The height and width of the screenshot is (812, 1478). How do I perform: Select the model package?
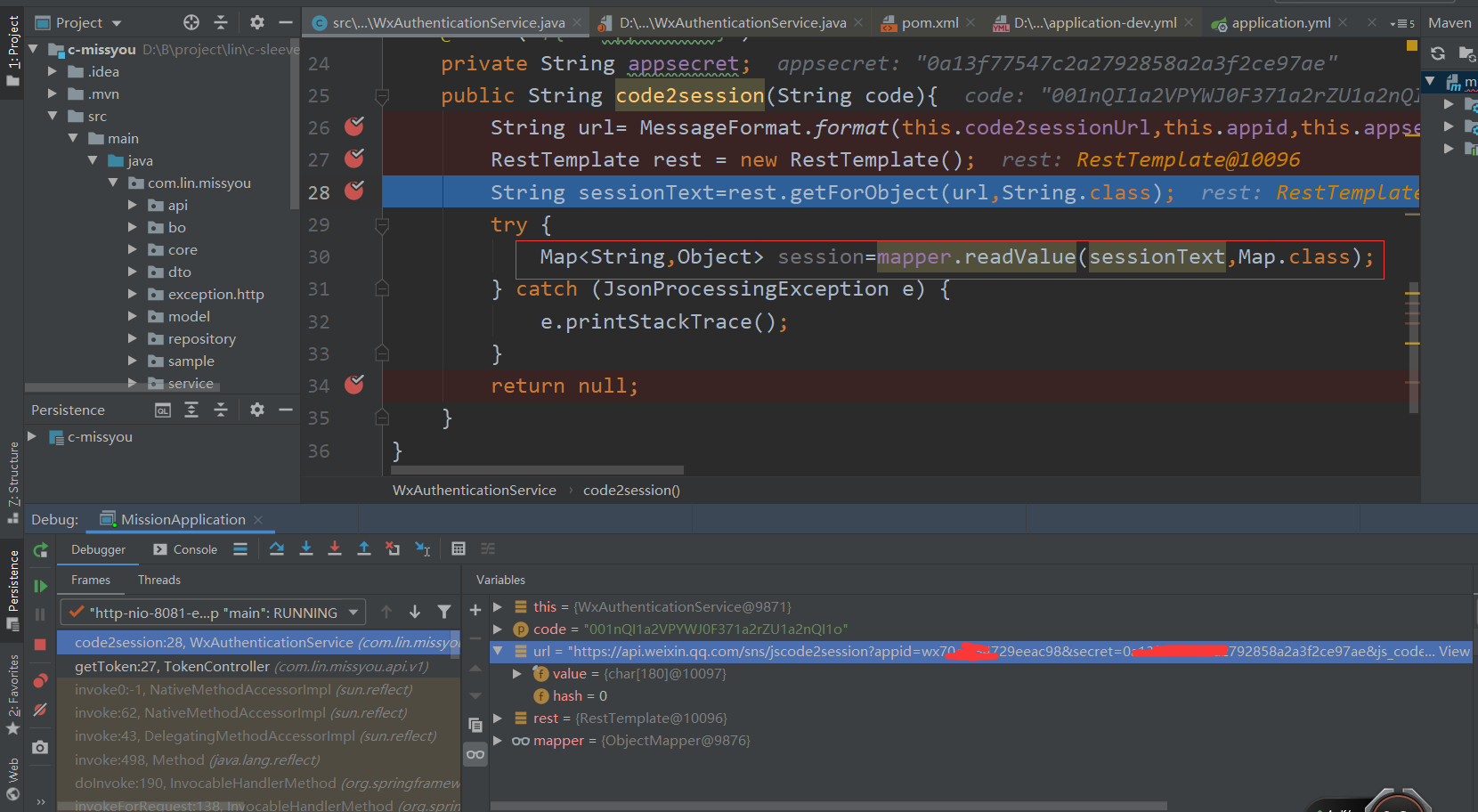tap(189, 316)
